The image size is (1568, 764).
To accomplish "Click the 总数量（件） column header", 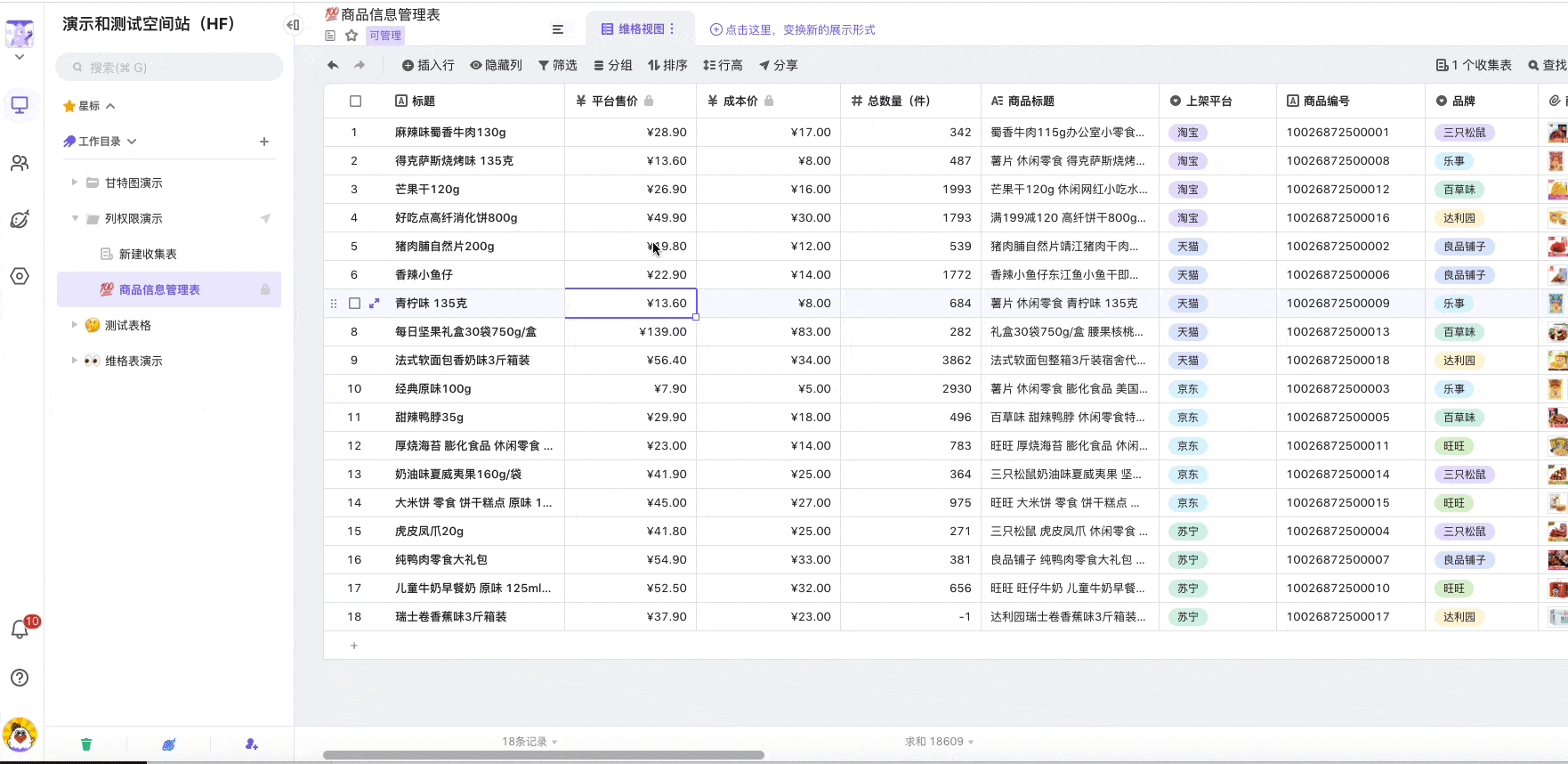I will (x=910, y=101).
